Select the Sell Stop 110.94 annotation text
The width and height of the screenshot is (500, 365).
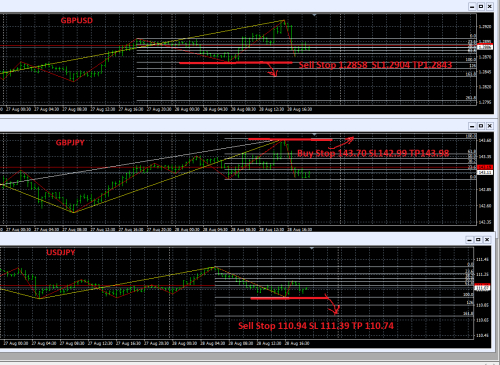pyautogui.click(x=316, y=326)
